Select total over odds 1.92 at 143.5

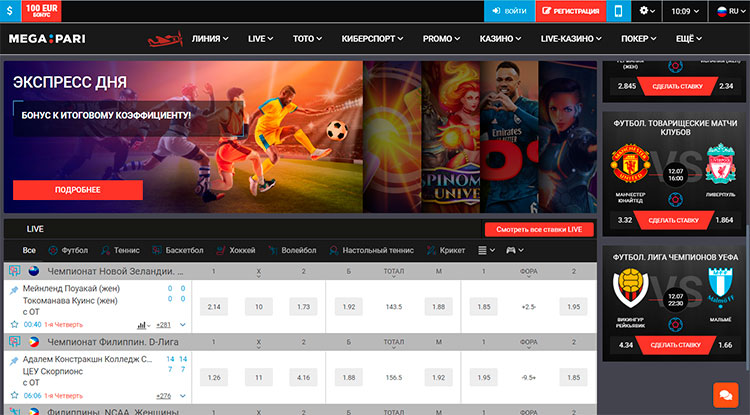click(349, 307)
